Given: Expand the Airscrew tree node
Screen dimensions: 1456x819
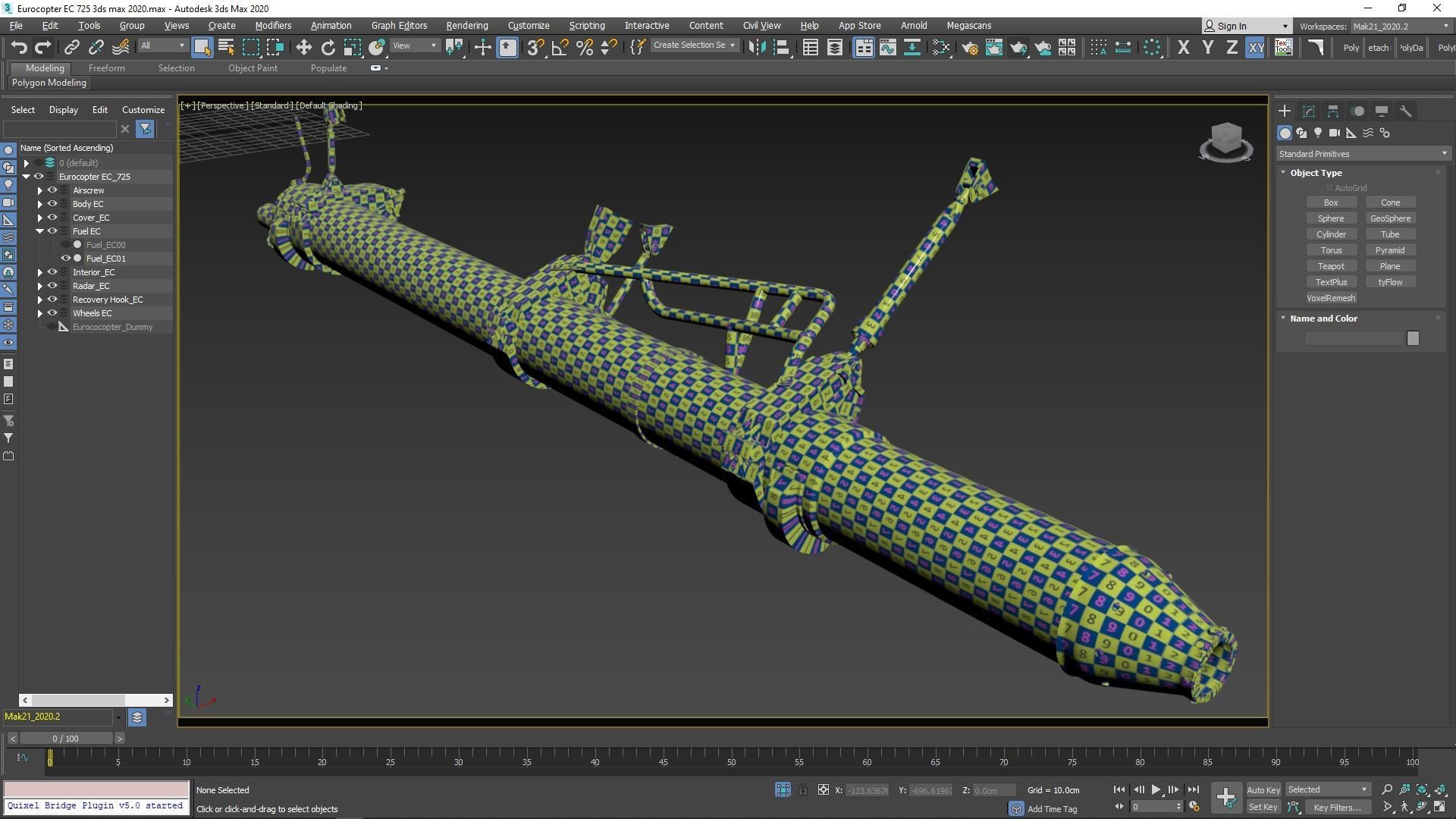Looking at the screenshot, I should click(x=40, y=190).
